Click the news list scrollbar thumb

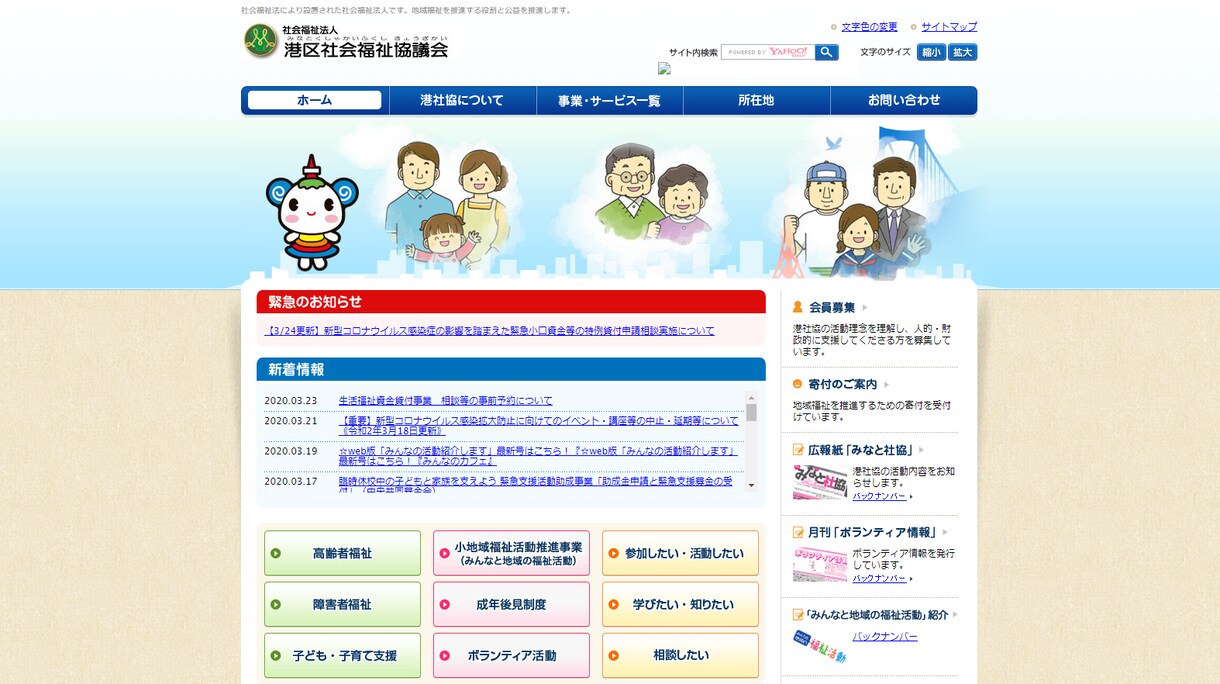751,412
